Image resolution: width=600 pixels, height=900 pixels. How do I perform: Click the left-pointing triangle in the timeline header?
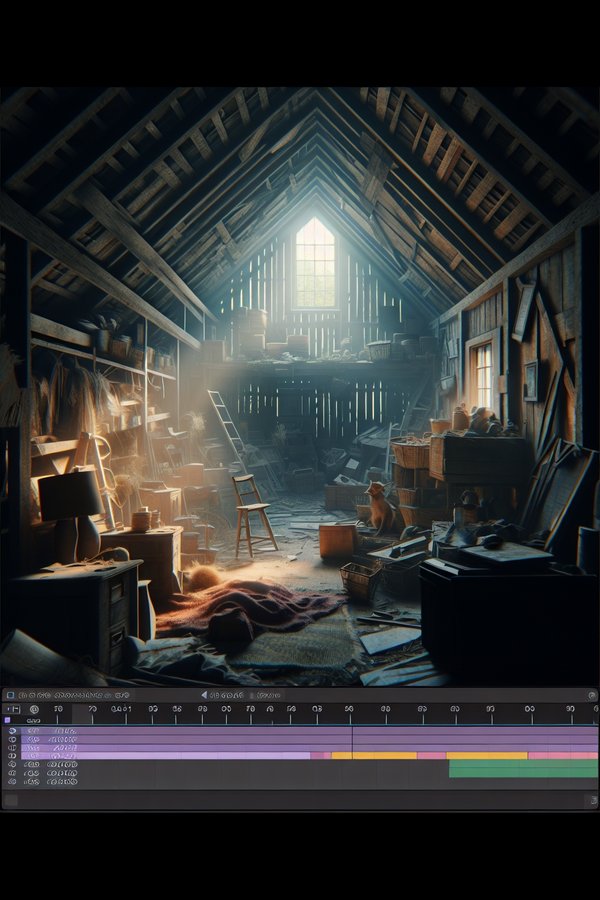tap(204, 695)
